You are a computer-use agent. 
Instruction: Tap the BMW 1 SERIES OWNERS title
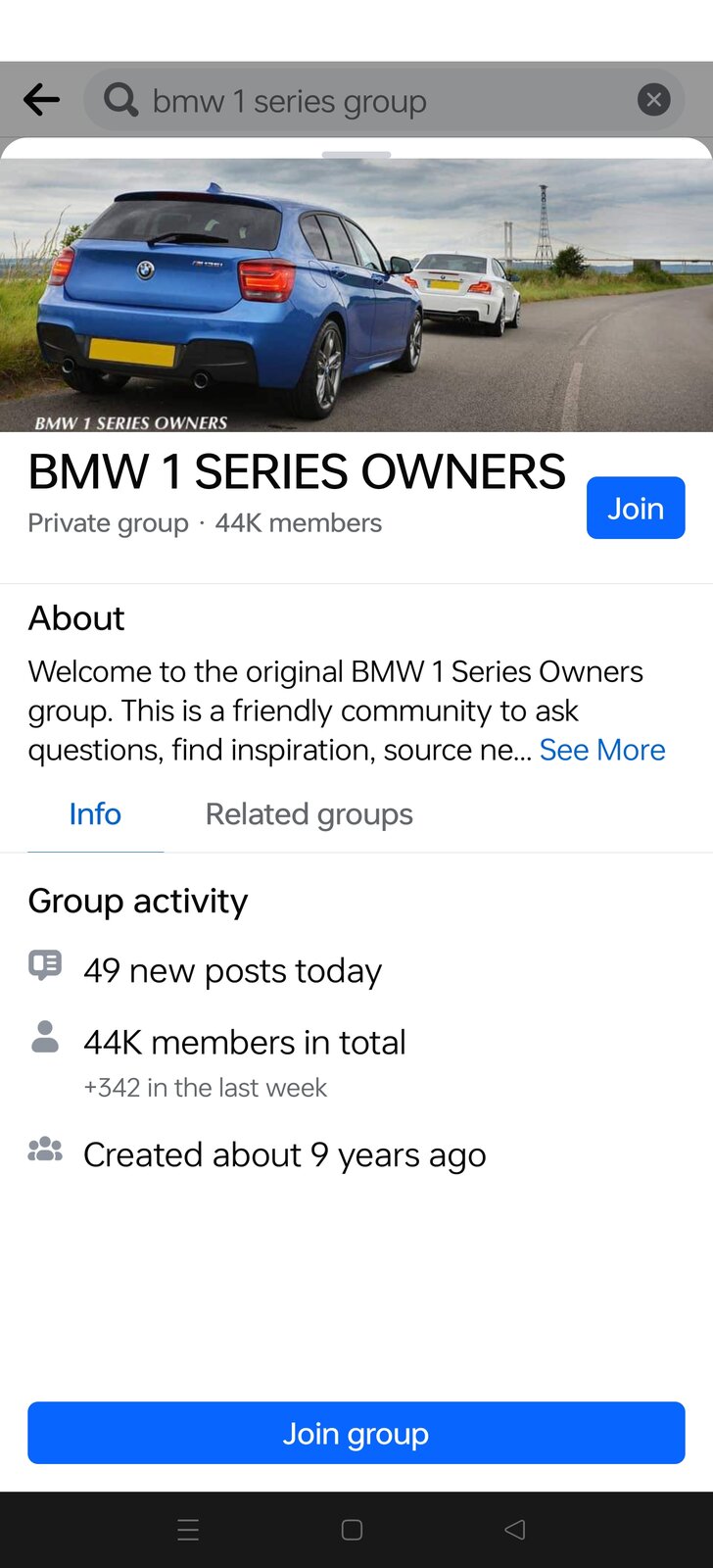pyautogui.click(x=297, y=472)
